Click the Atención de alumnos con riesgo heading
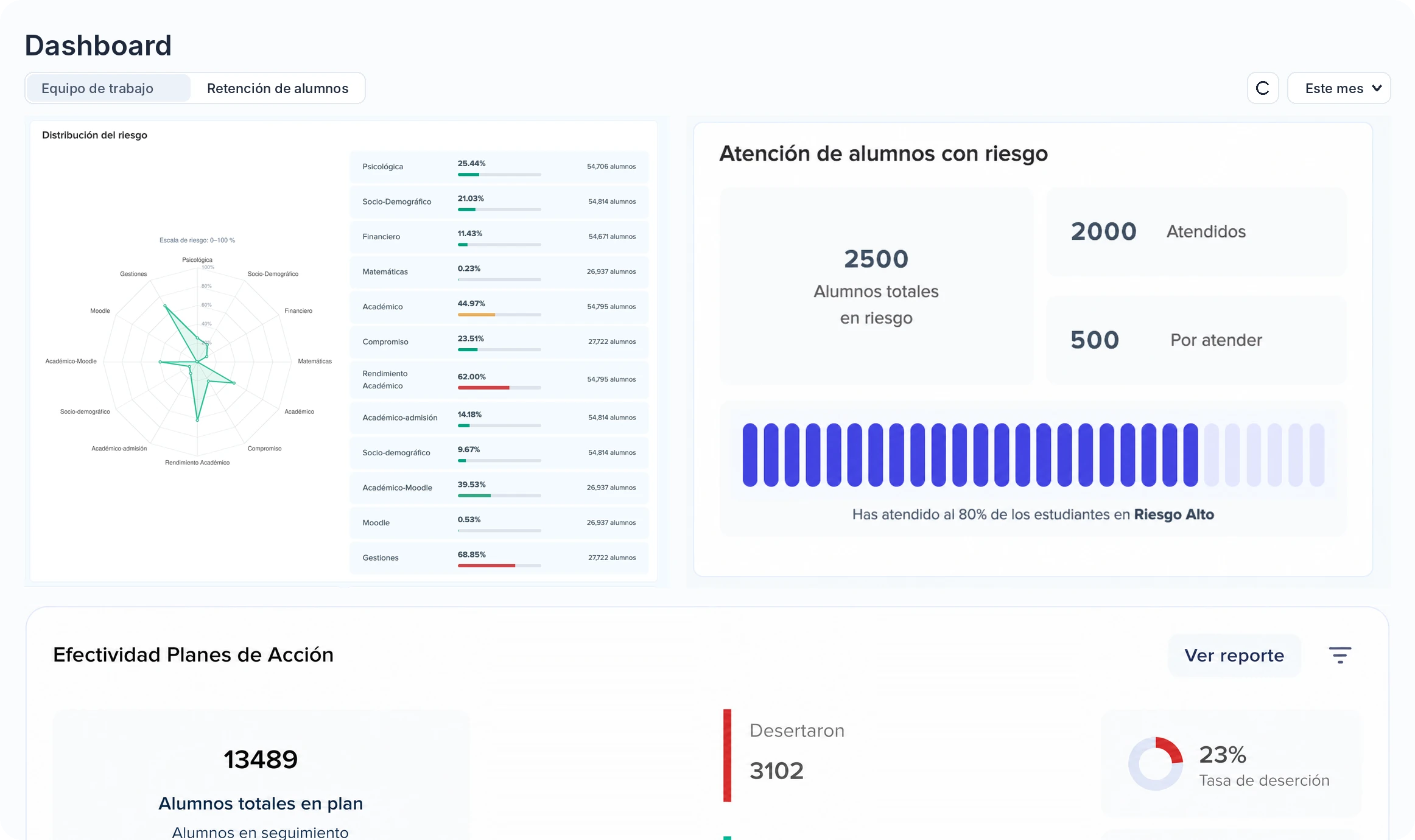This screenshot has width=1415, height=840. pos(883,153)
